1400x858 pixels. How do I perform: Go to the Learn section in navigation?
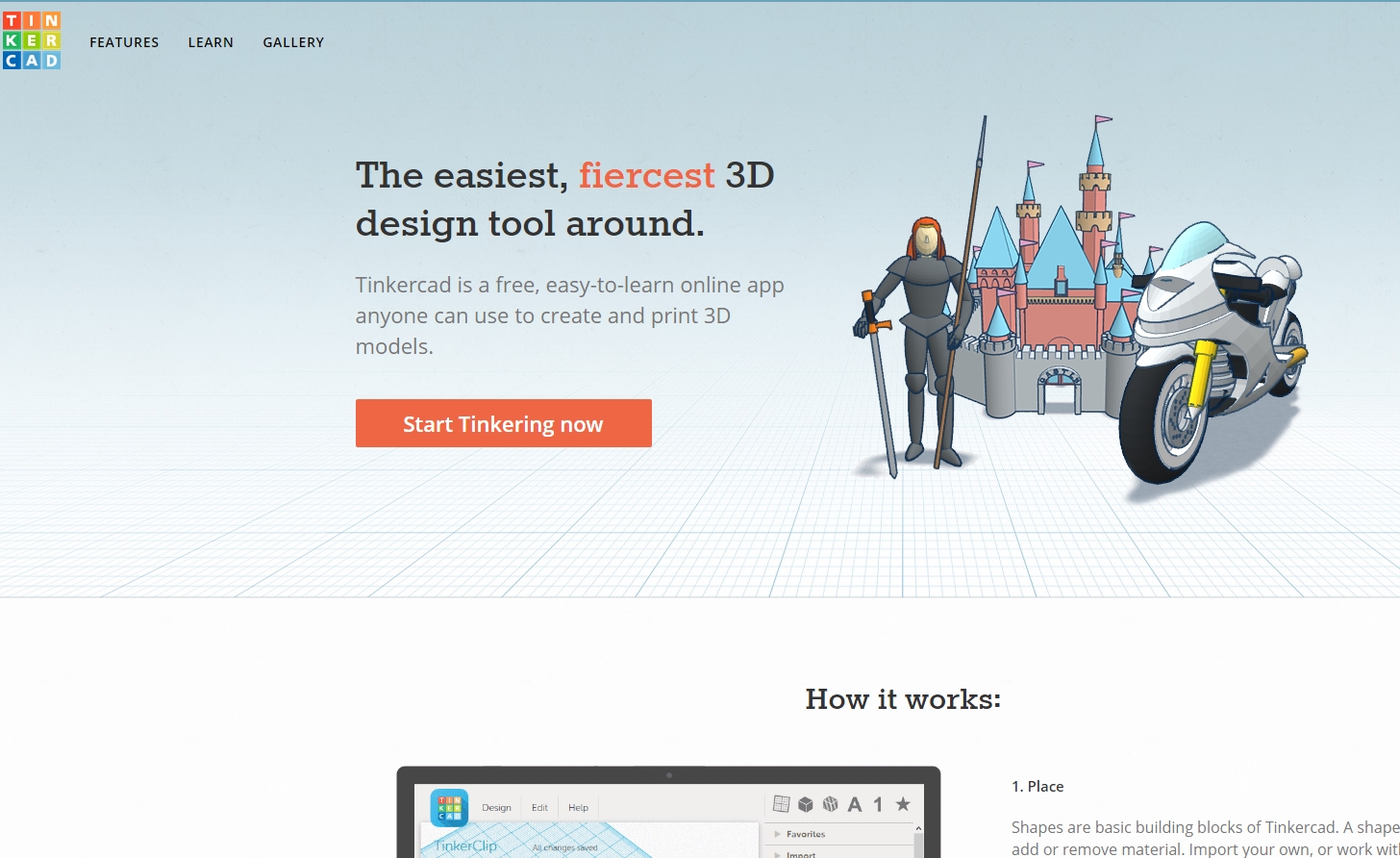(x=211, y=42)
